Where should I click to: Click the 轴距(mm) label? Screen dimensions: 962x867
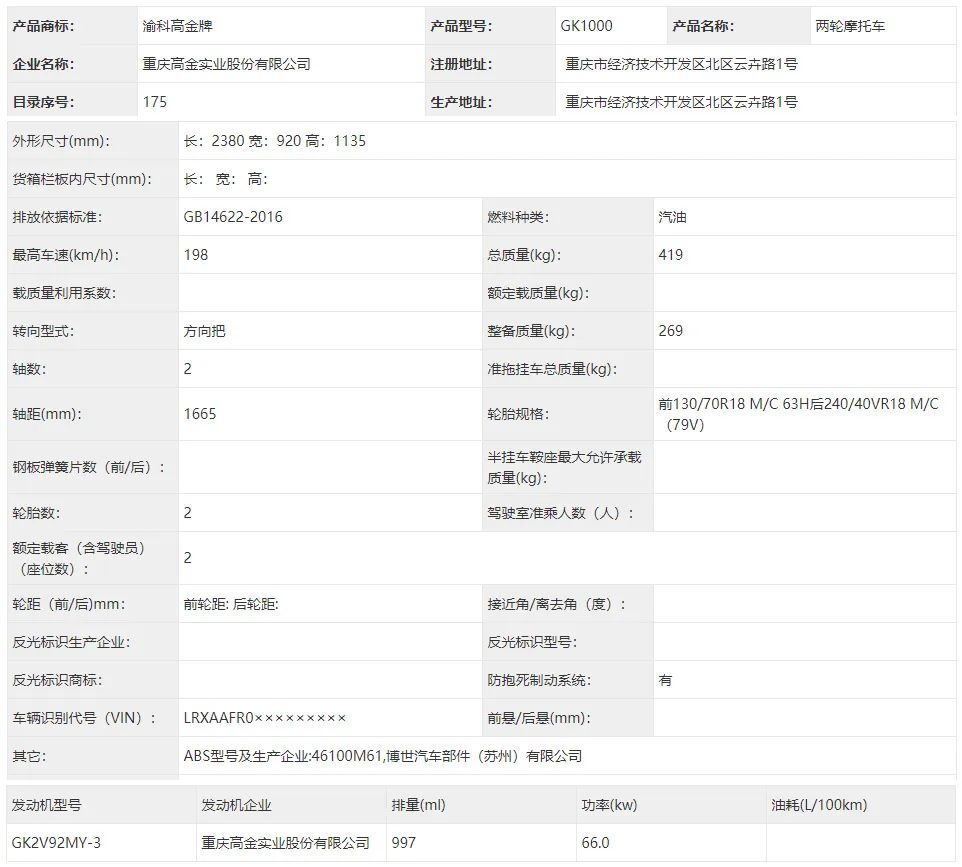tap(47, 414)
